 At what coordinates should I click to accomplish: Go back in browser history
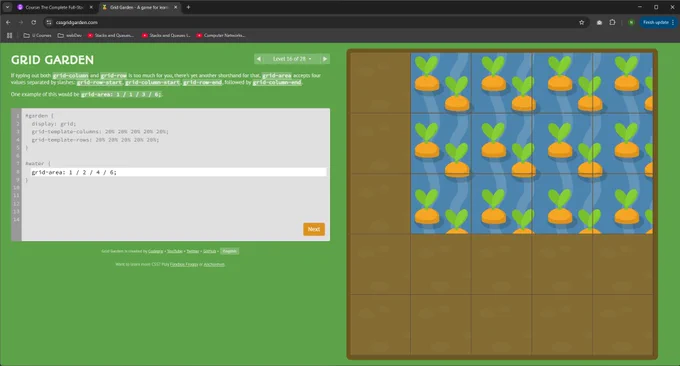click(x=8, y=23)
